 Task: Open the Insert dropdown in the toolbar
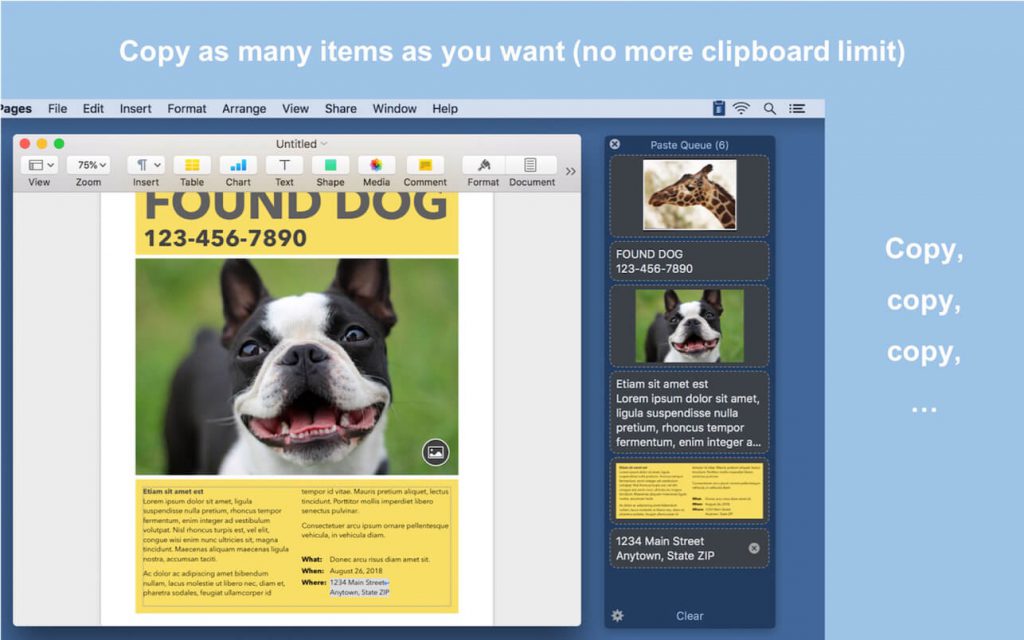point(145,167)
